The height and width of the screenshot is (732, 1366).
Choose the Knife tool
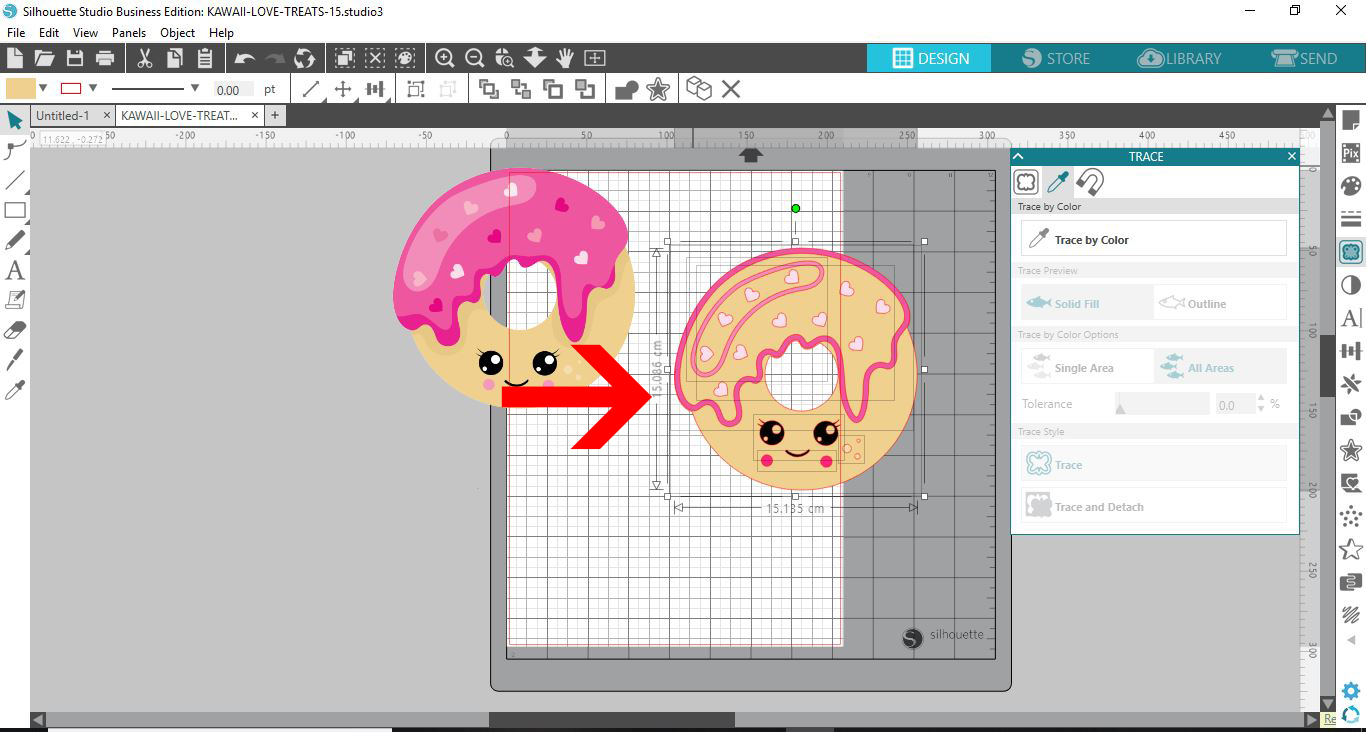(15, 360)
